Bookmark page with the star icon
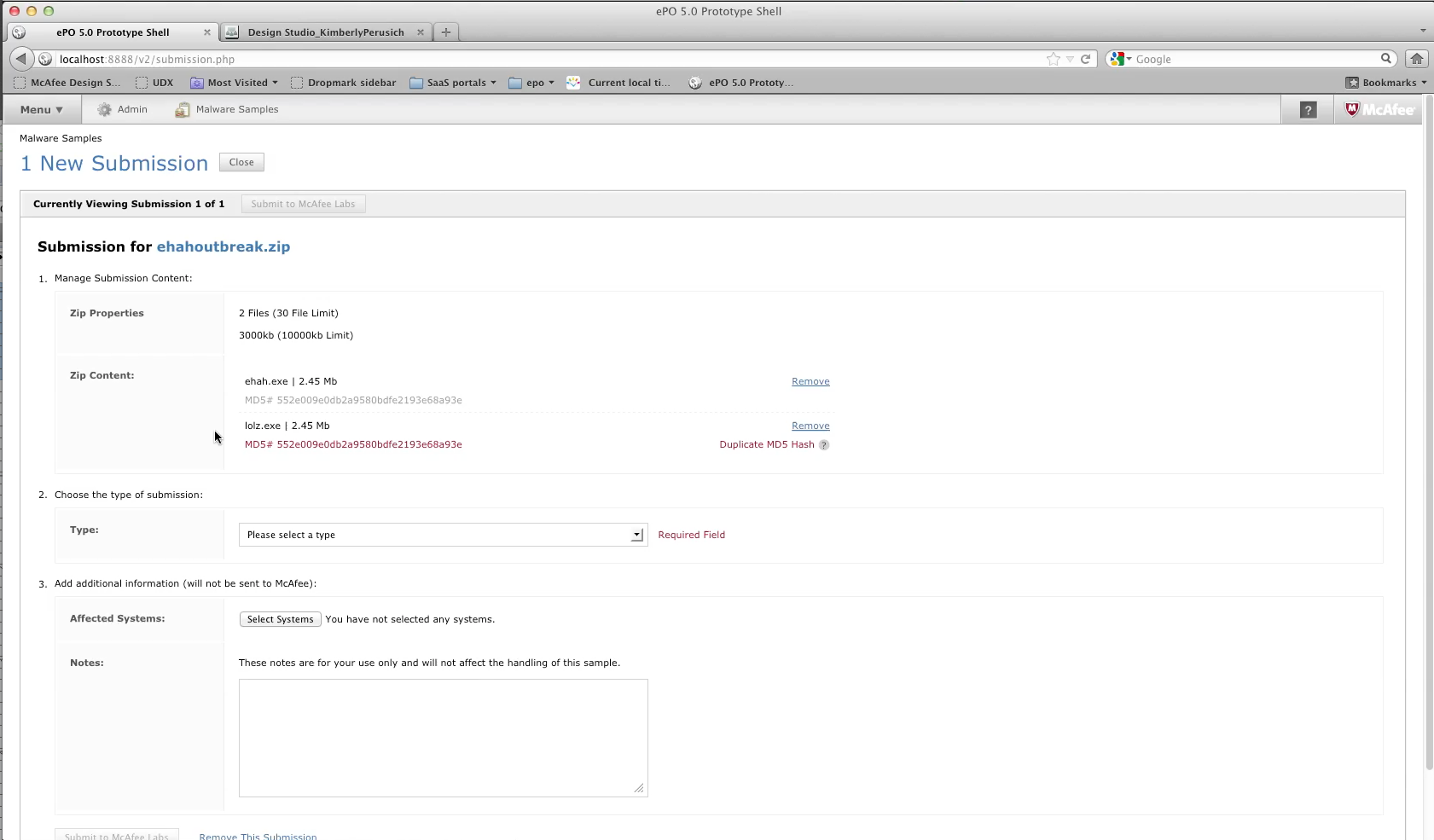The image size is (1434, 840). [1054, 59]
